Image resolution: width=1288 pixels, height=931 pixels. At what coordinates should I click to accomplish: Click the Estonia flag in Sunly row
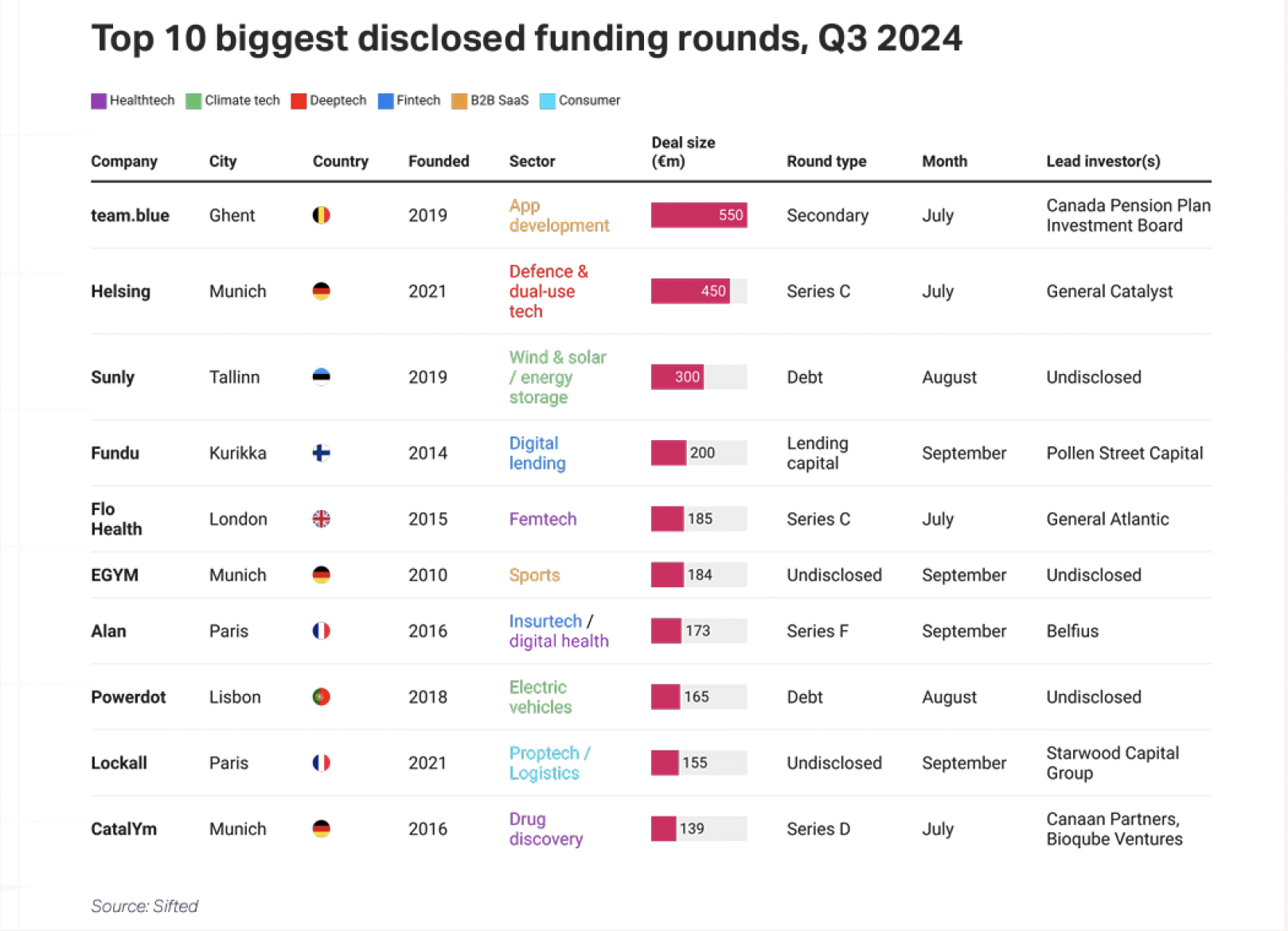(321, 377)
